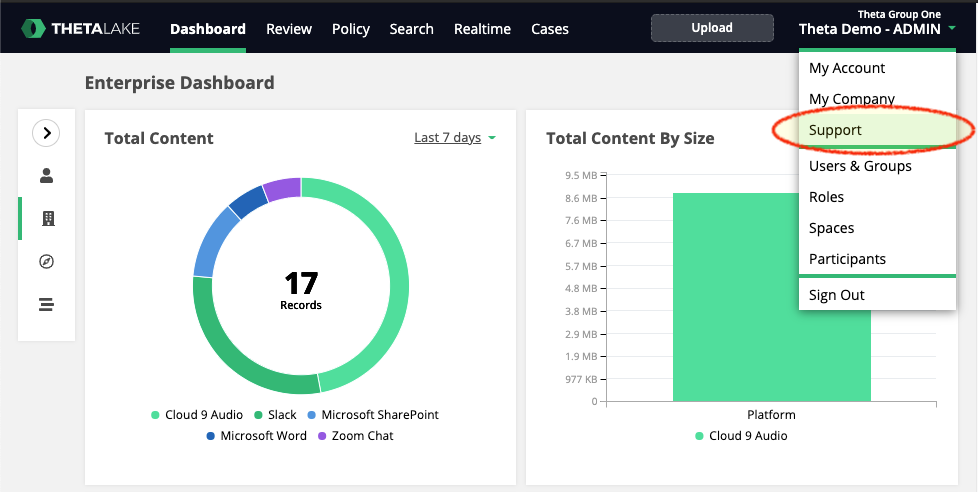Viewport: 978px width, 492px height.
Task: Click the Theta Lake logo
Action: [80, 29]
